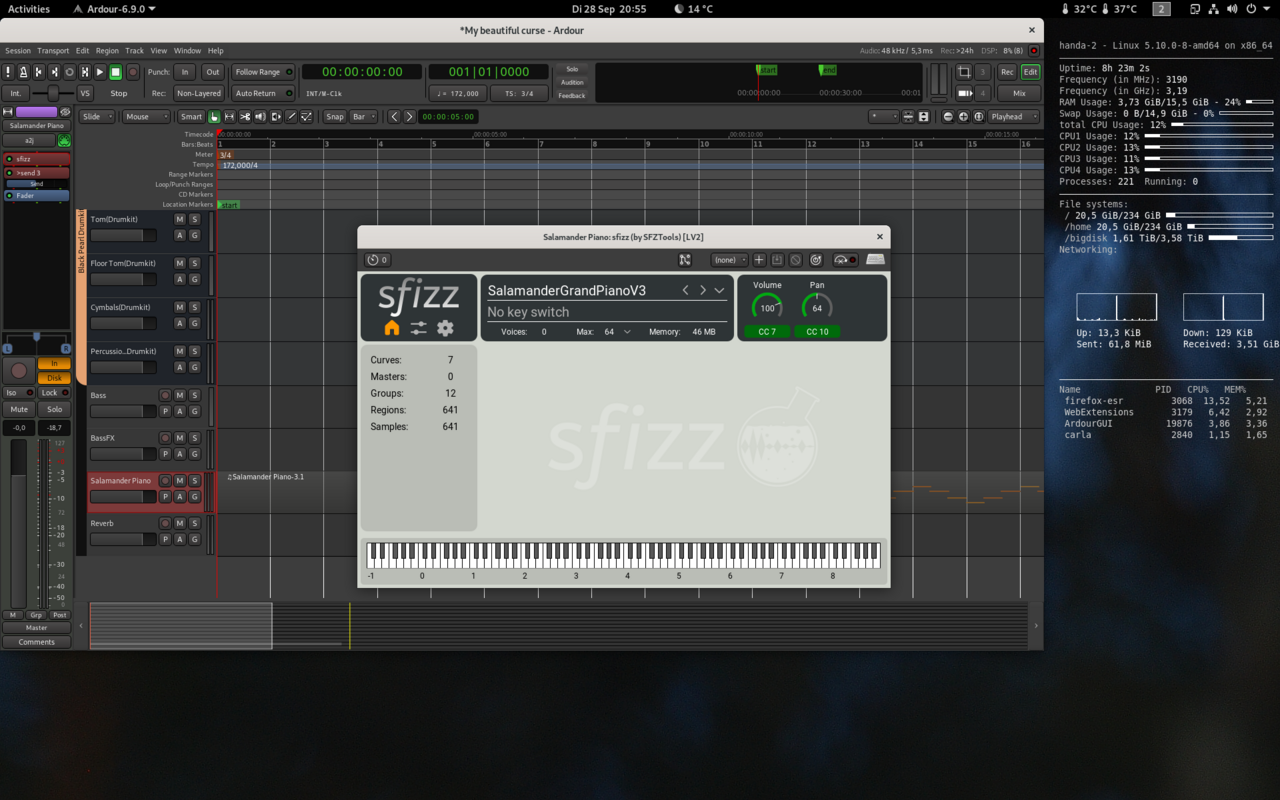Toggle loop playback
The height and width of the screenshot is (800, 1280).
click(70, 72)
